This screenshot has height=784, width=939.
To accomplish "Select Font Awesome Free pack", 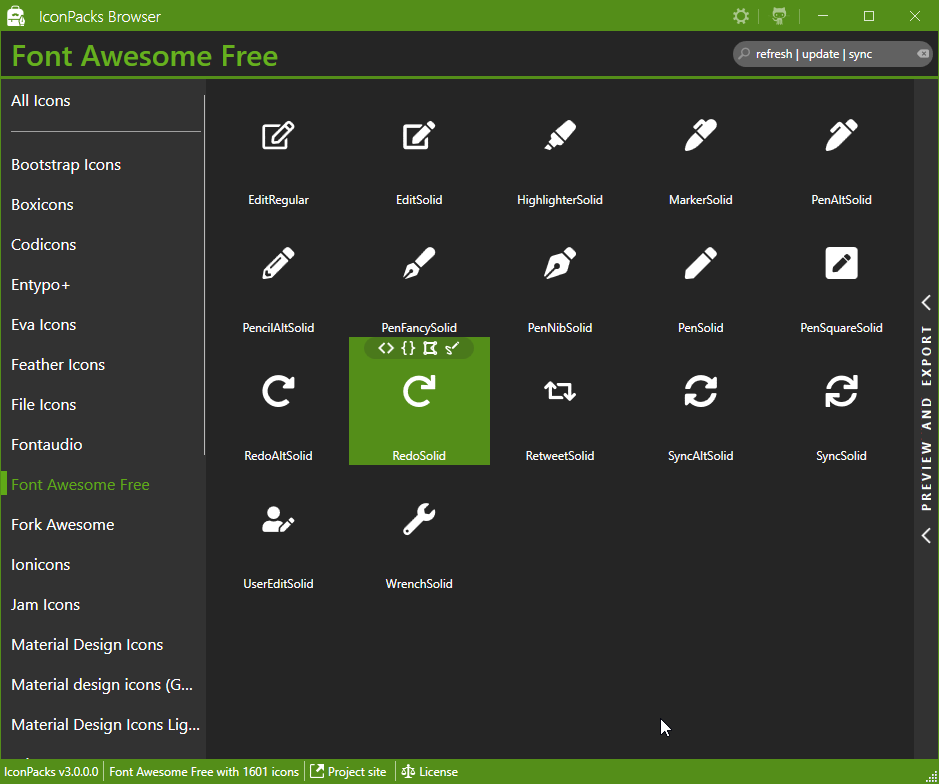I will (80, 485).
